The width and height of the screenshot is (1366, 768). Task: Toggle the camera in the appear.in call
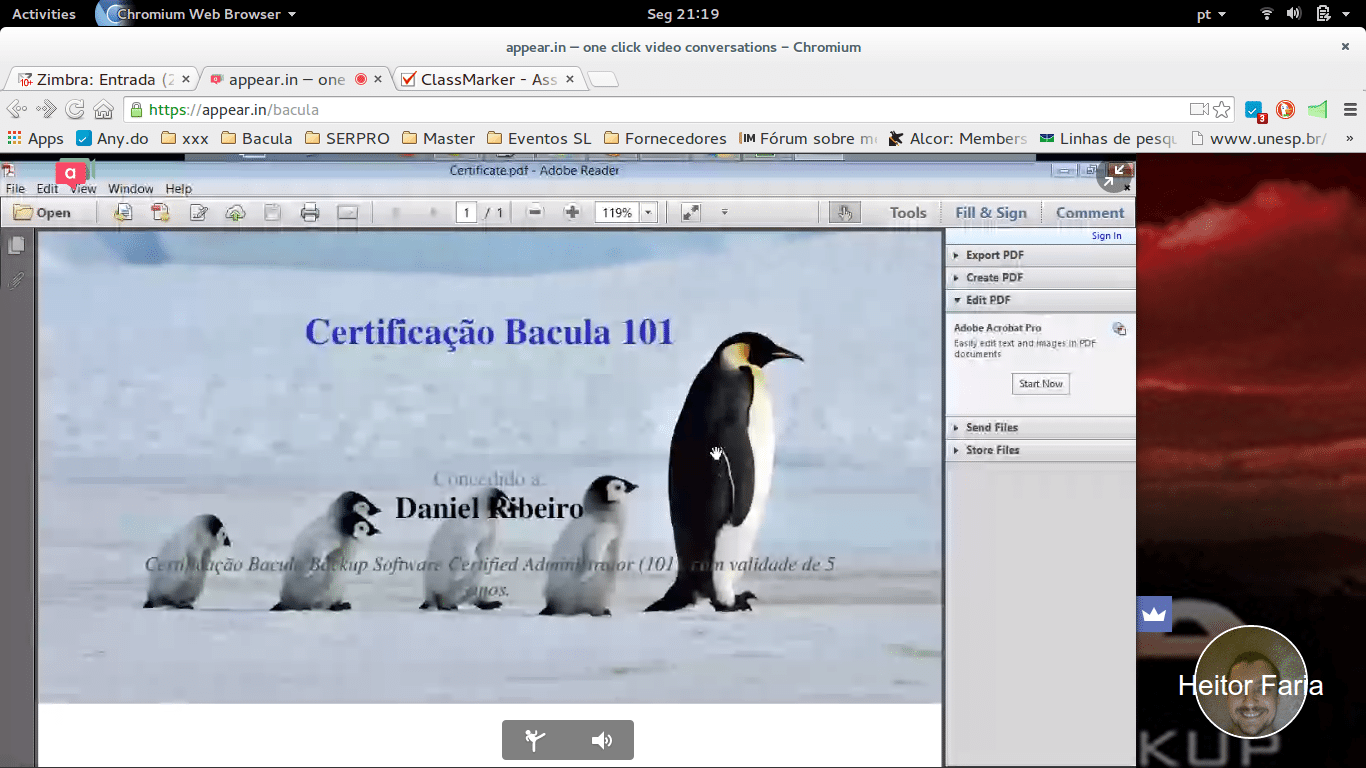(x=535, y=740)
